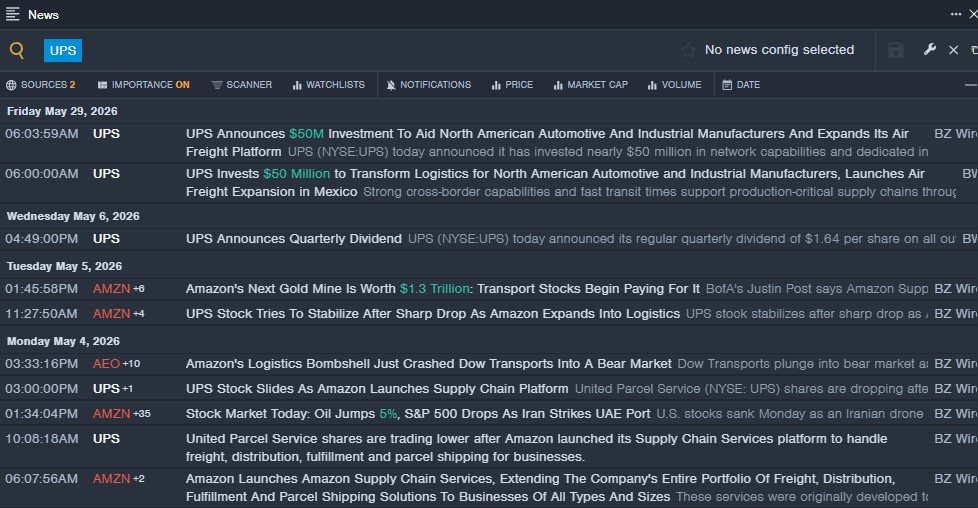Click the News panel title
The width and height of the screenshot is (978, 508).
click(x=43, y=14)
